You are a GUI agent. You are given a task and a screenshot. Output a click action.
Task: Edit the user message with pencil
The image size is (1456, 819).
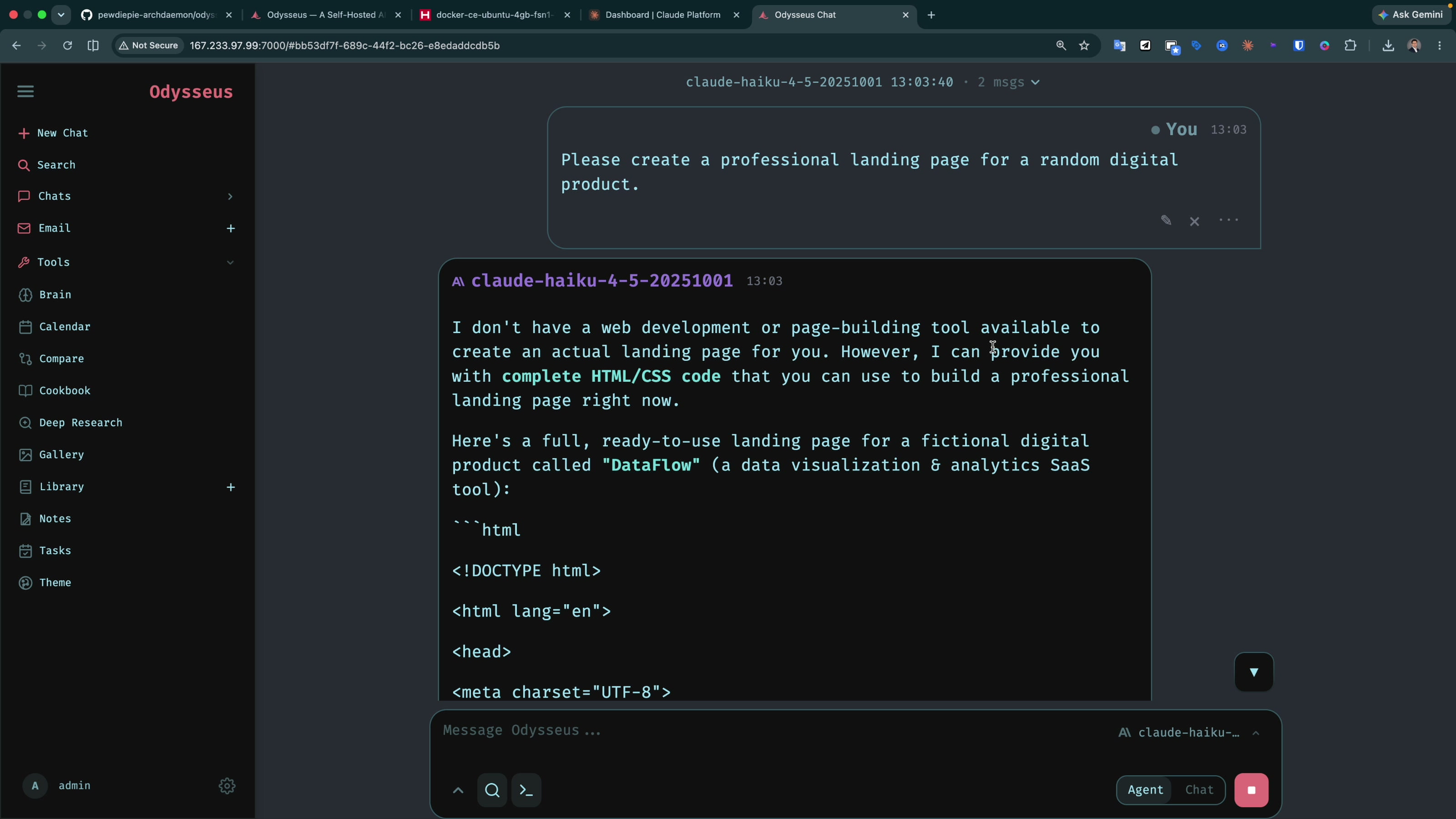pyautogui.click(x=1165, y=220)
